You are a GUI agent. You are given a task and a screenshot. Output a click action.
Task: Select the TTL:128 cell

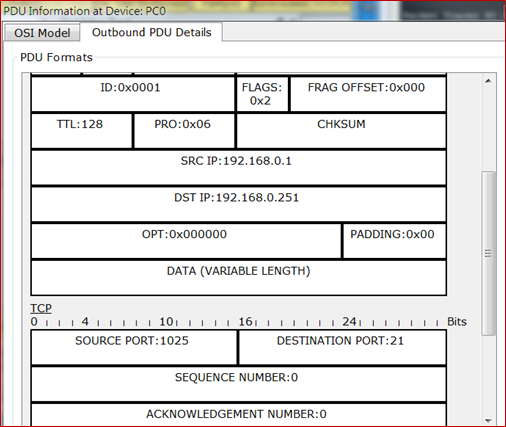pos(82,131)
